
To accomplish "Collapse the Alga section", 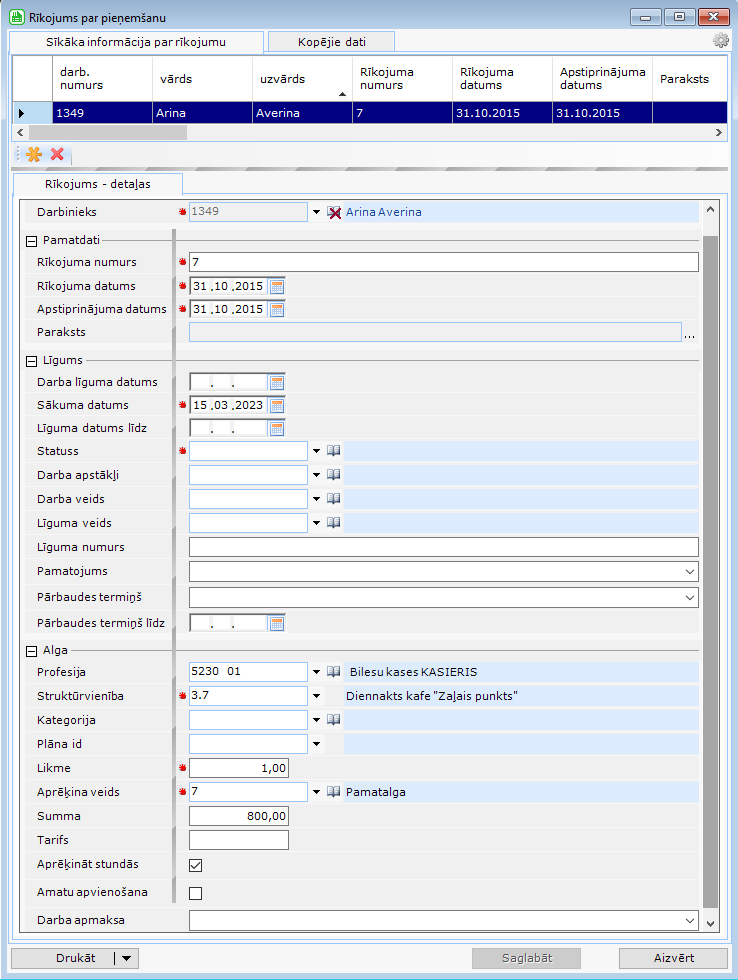I will tap(32, 650).
